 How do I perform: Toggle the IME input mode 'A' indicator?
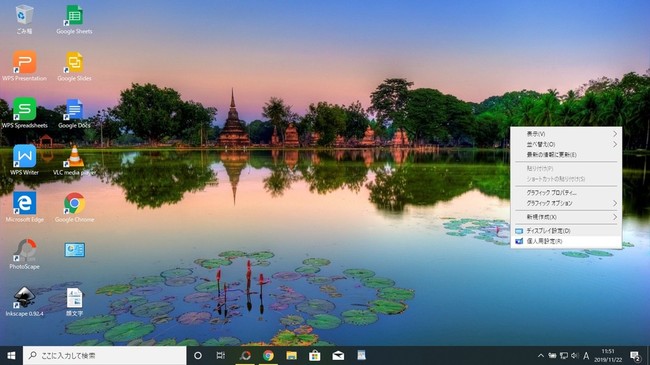coord(586,355)
